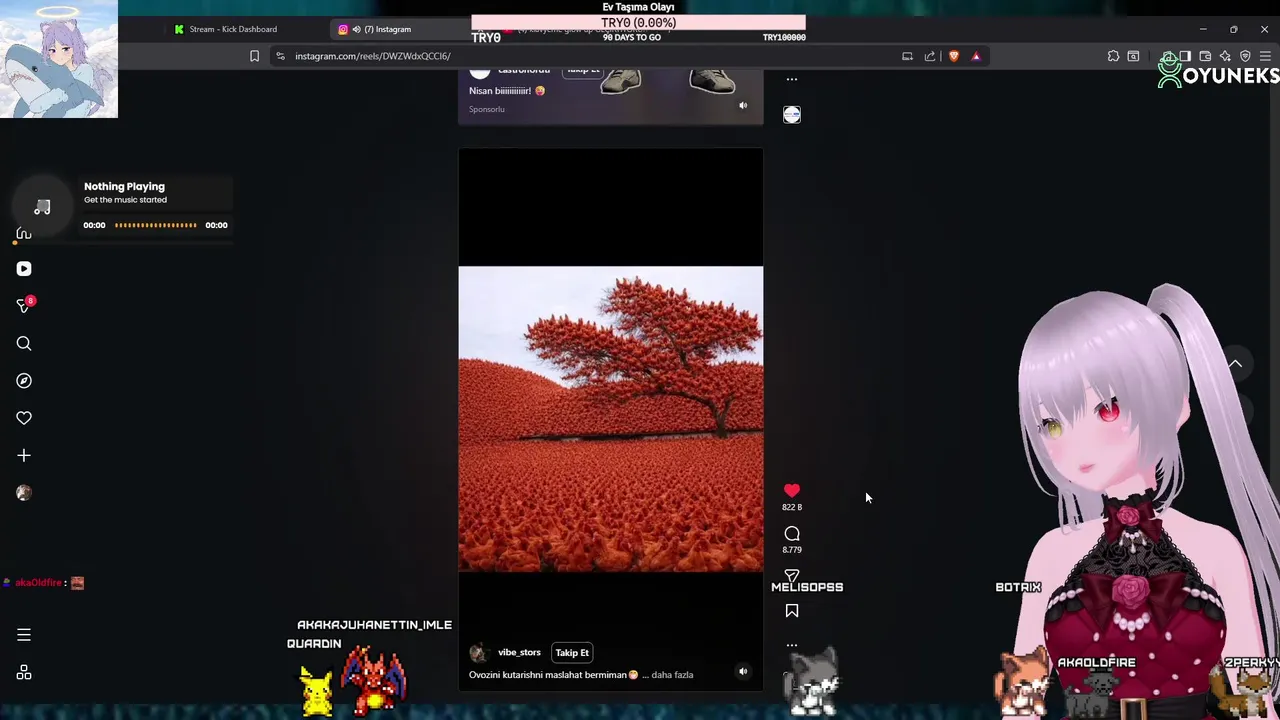Screen dimensions: 1280x720
Task: Toggle sound on the sponsored reel
Action: (x=743, y=105)
